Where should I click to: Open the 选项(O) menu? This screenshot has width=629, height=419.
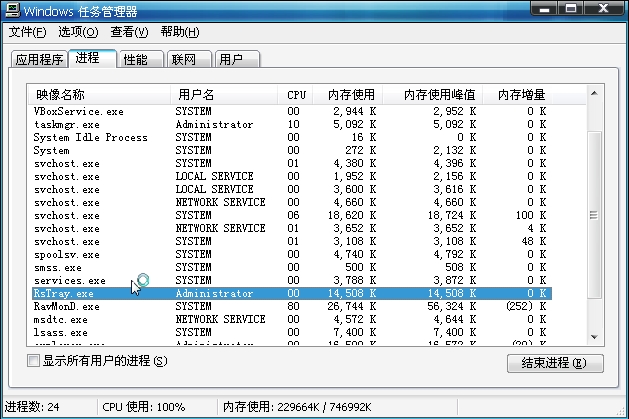pyautogui.click(x=78, y=32)
